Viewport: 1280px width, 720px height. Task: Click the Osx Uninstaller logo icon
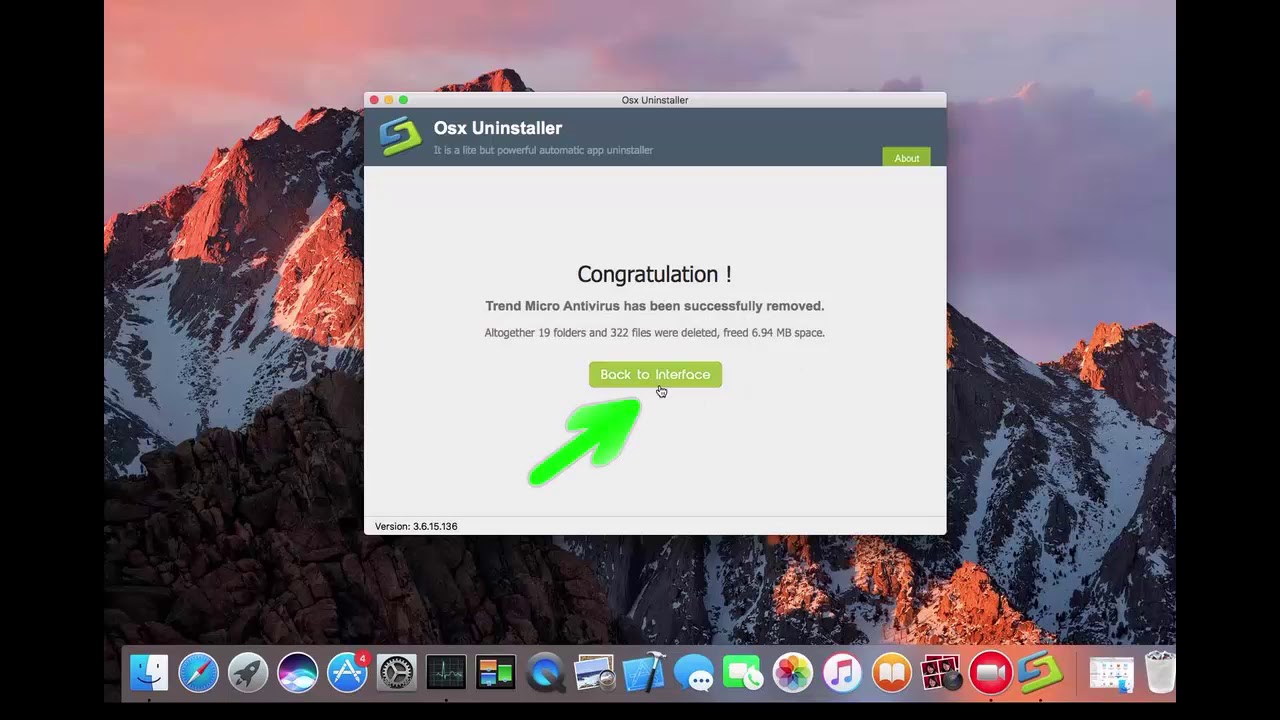400,136
